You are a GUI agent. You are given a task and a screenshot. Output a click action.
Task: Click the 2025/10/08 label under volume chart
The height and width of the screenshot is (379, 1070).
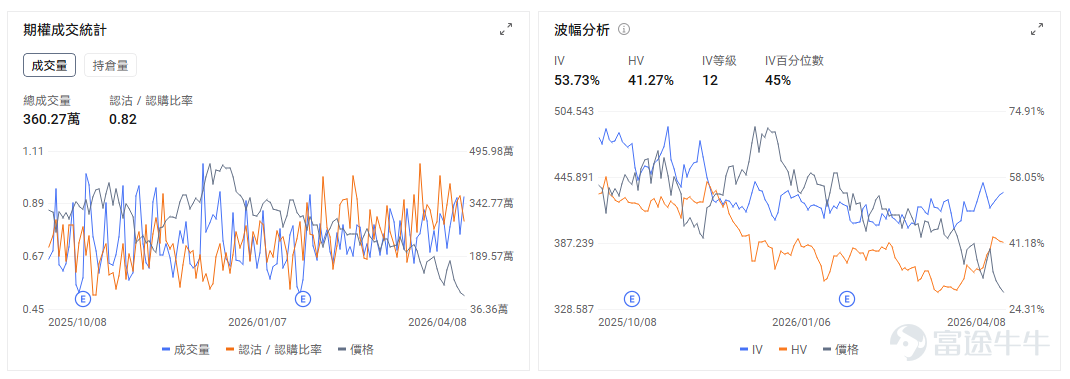78,322
